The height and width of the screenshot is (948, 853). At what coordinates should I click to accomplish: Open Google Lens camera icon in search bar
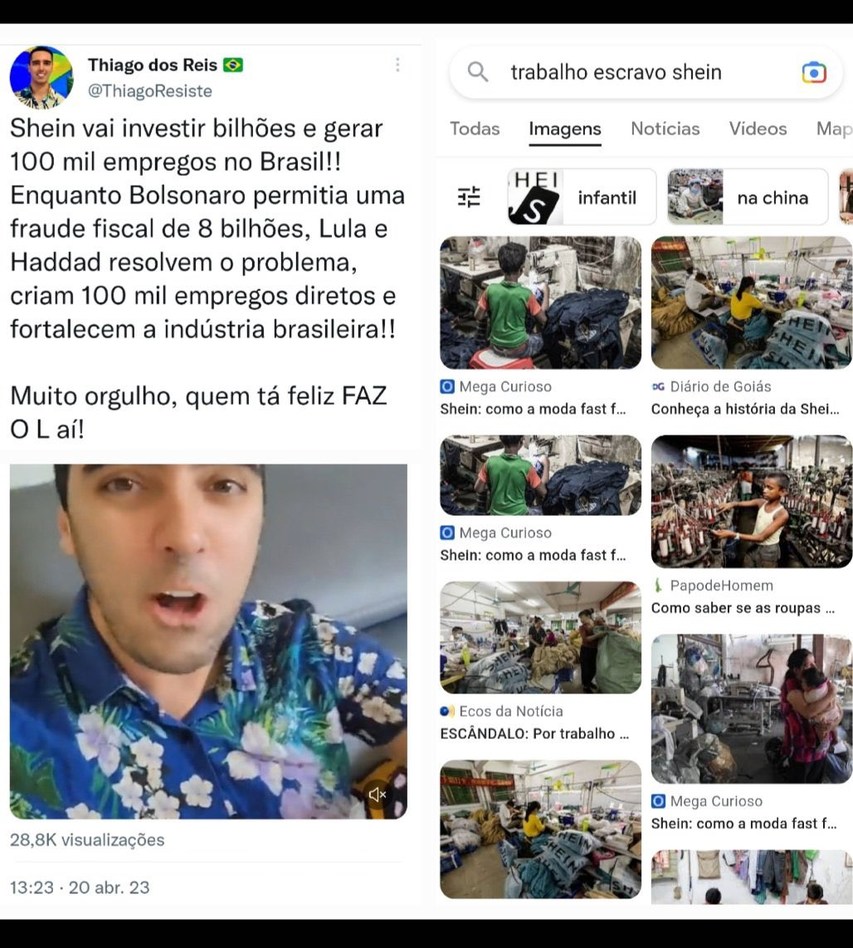[814, 73]
